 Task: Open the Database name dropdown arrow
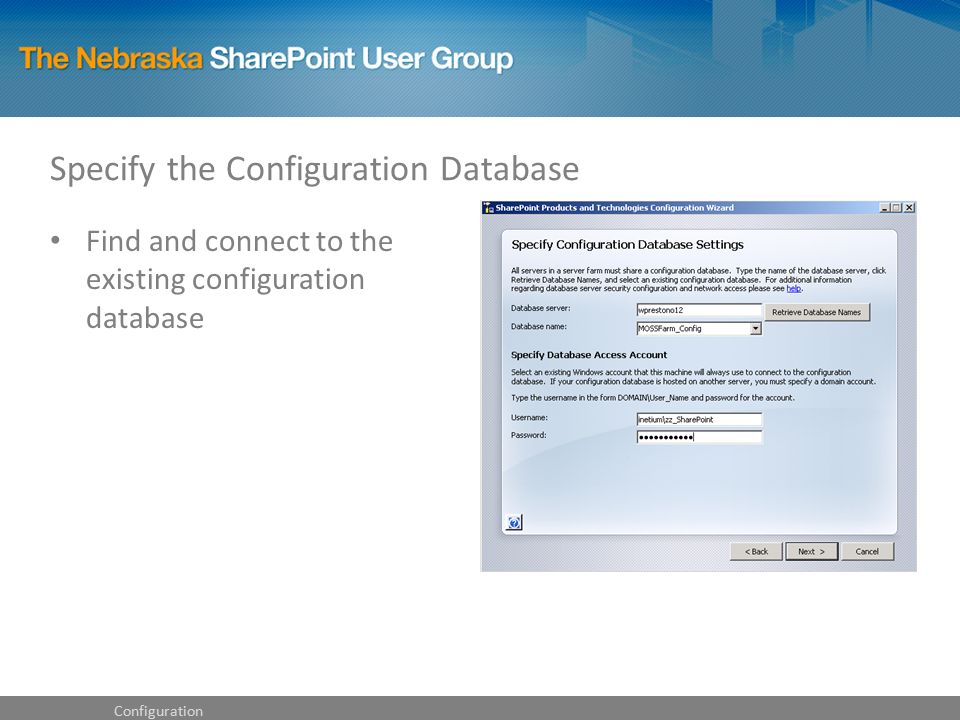pyautogui.click(x=756, y=329)
